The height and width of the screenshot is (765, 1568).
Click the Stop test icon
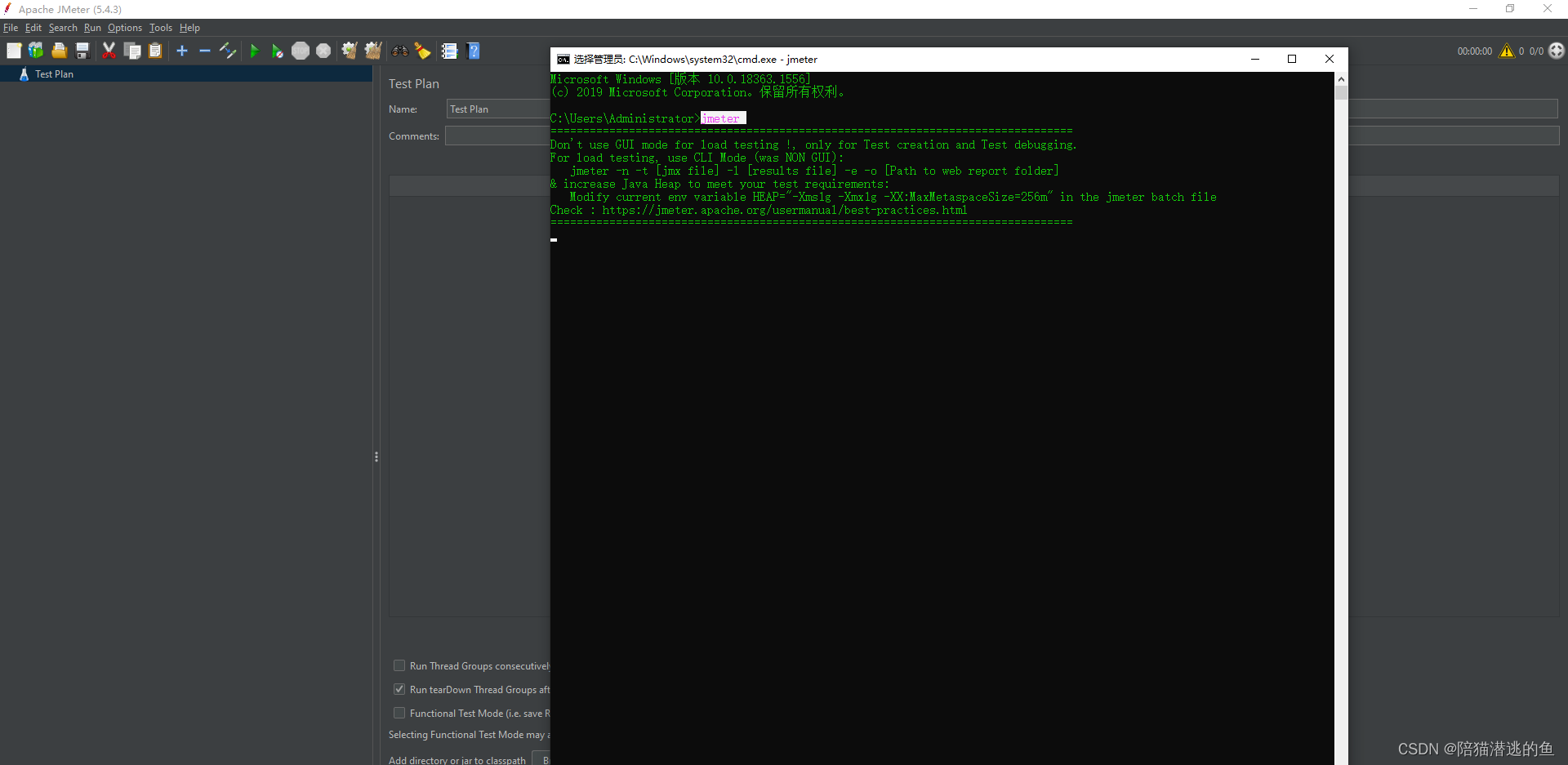point(301,51)
